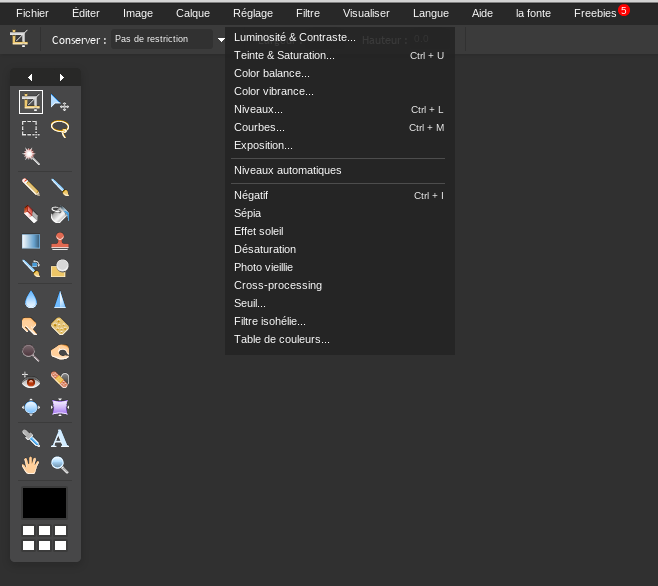Image resolution: width=658 pixels, height=586 pixels.
Task: Apply the Effet soleil adjustment
Action: click(x=339, y=232)
